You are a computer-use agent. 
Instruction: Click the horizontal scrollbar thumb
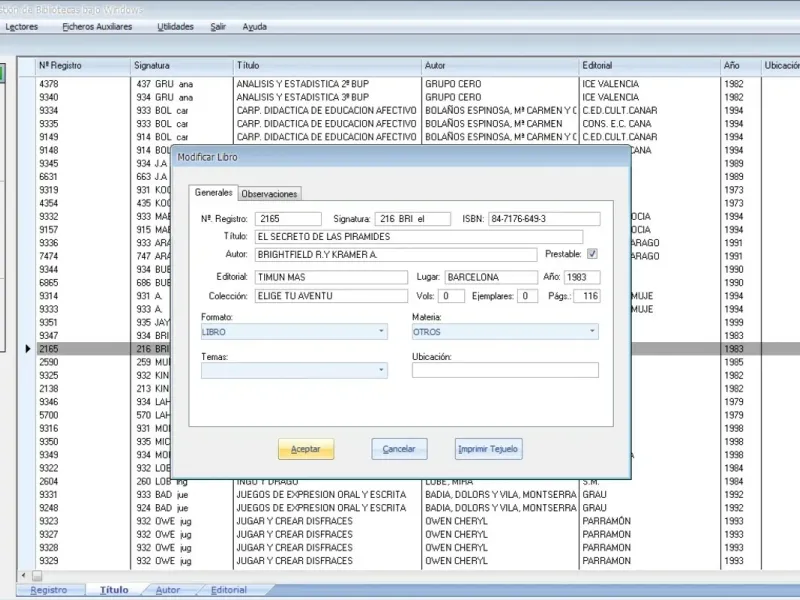(37, 576)
